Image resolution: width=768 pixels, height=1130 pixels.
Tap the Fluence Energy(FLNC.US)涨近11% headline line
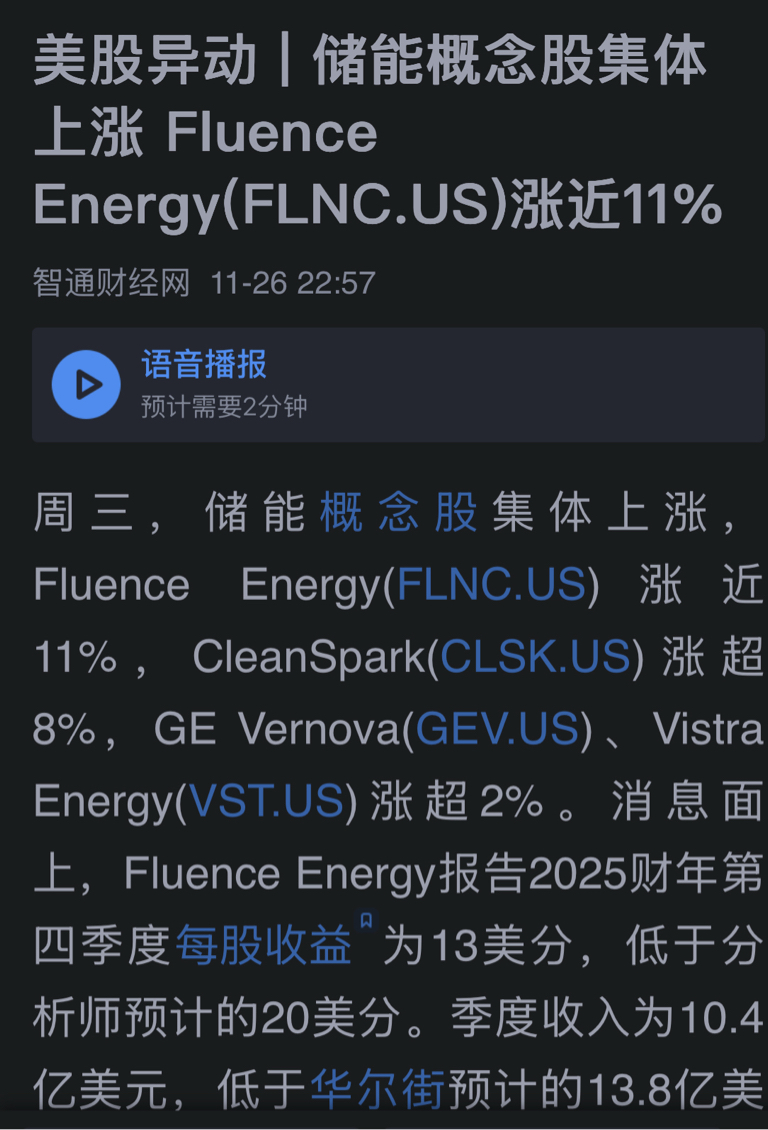pos(377,204)
